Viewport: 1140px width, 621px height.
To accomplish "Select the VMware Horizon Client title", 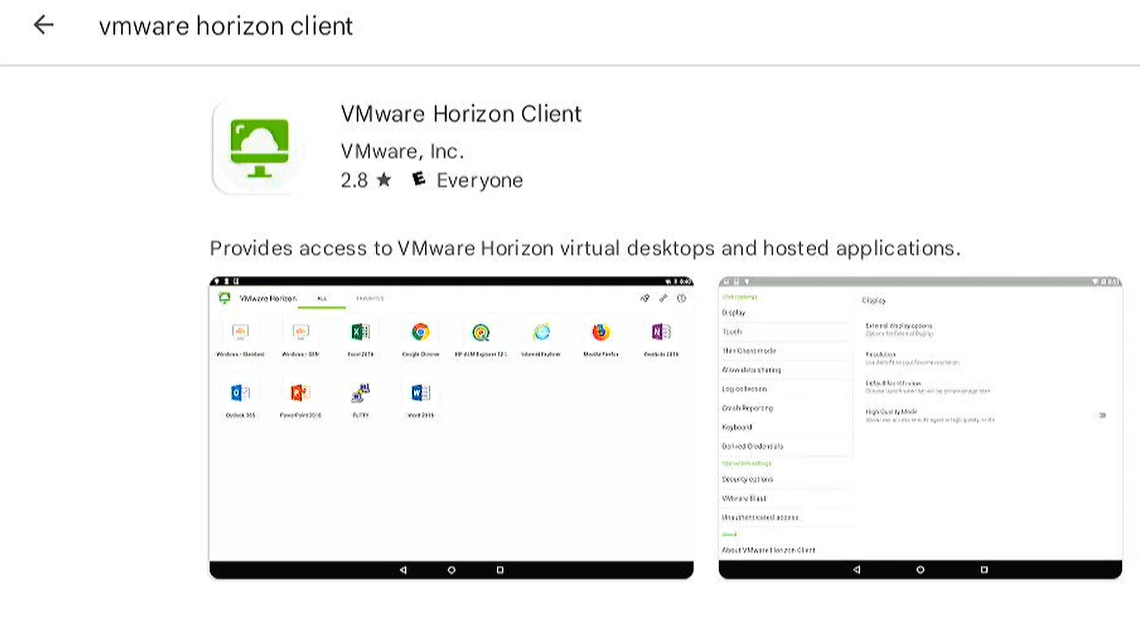I will pyautogui.click(x=461, y=114).
